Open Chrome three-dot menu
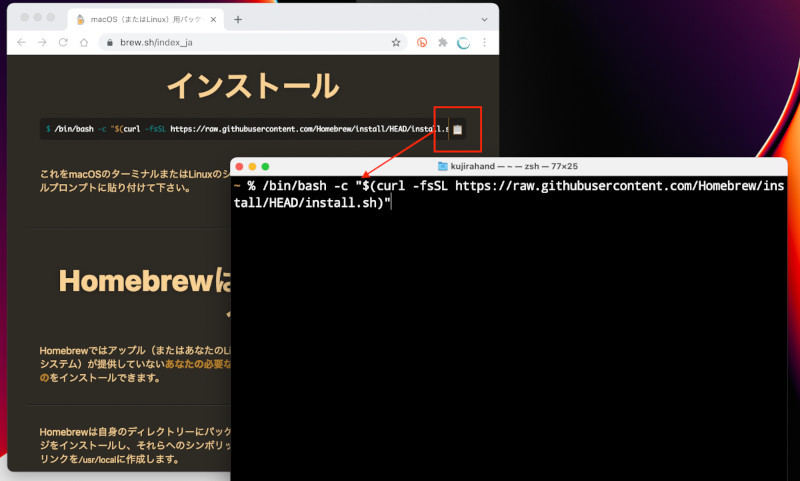 tap(484, 42)
